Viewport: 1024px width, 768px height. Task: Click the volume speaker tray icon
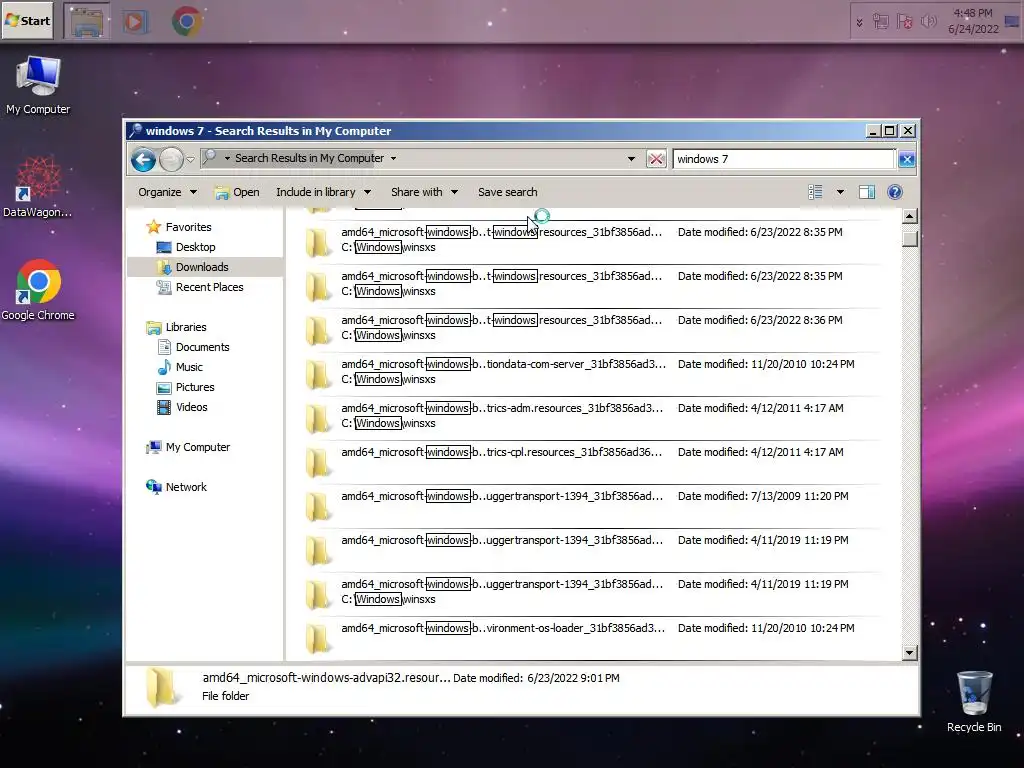point(929,22)
